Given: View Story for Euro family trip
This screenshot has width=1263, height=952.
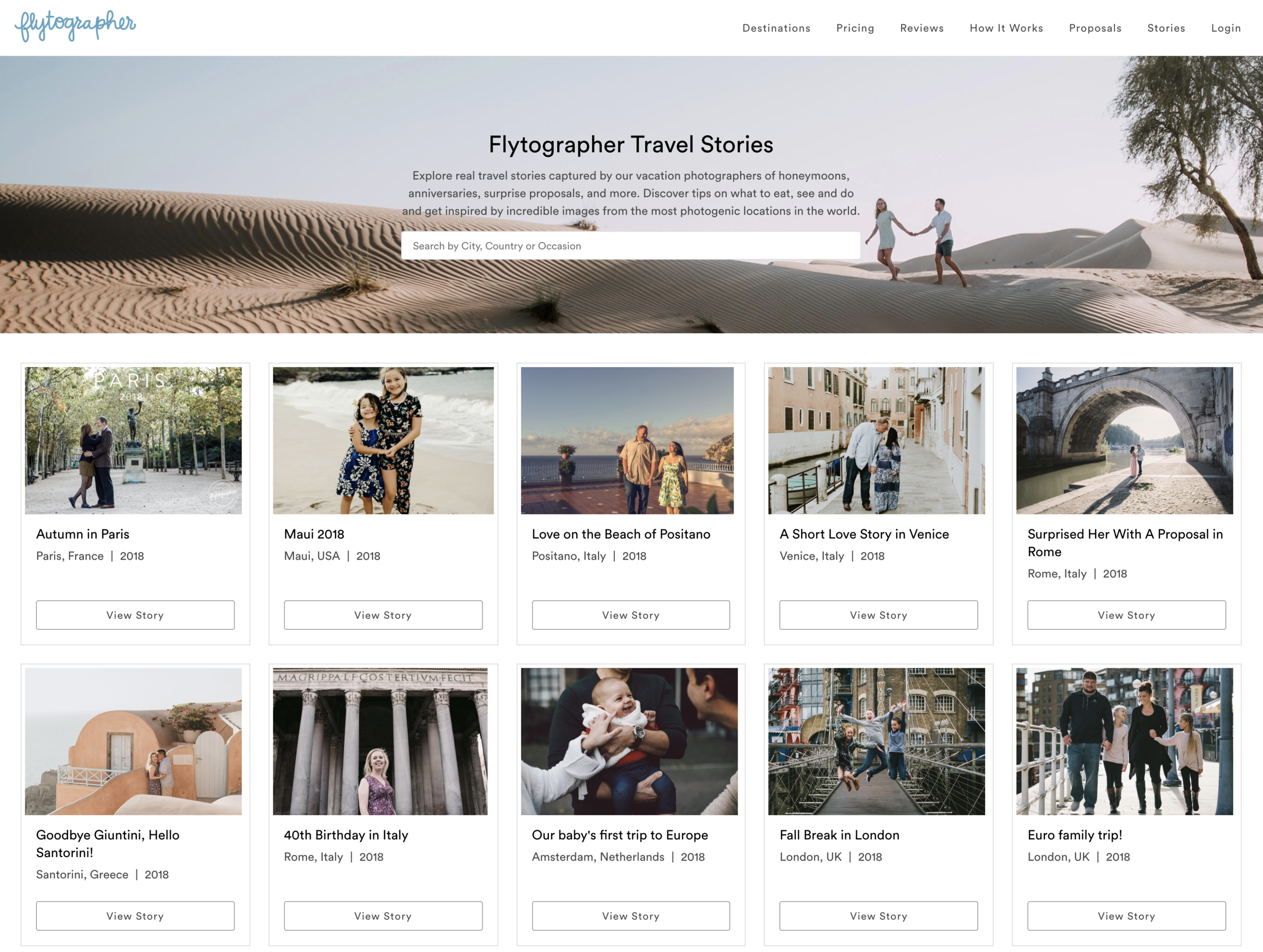Looking at the screenshot, I should [1126, 916].
